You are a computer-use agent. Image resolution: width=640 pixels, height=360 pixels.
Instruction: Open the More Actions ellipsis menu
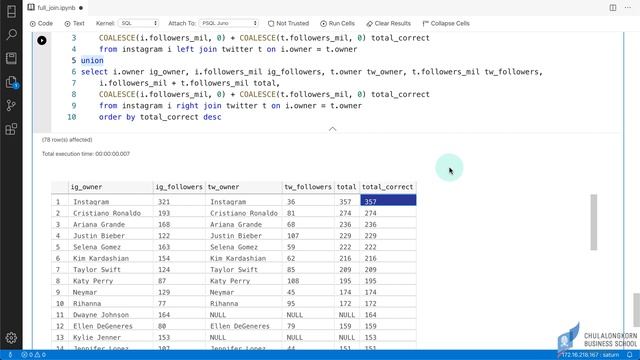(628, 8)
